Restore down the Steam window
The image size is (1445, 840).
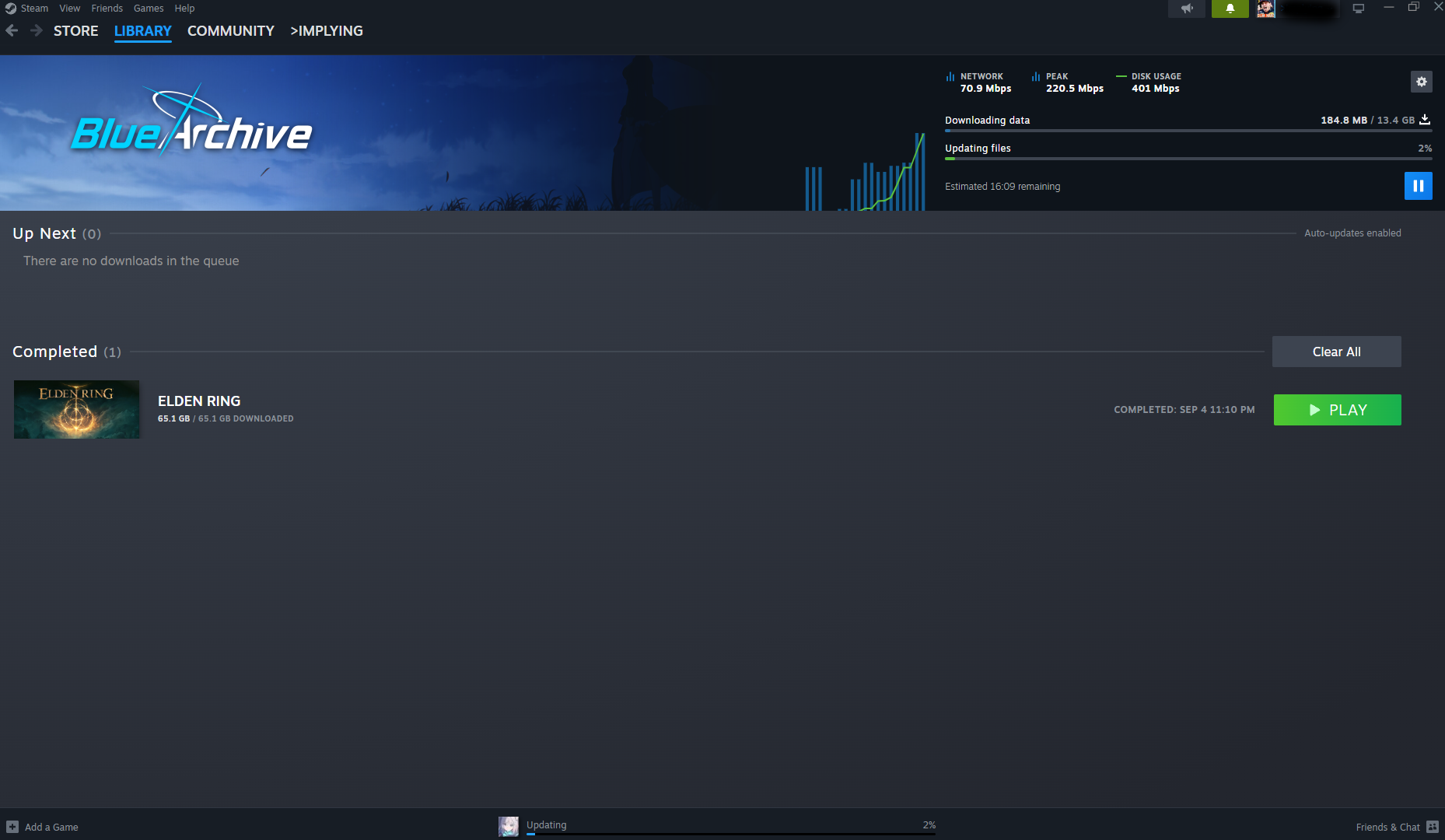[x=1414, y=7]
